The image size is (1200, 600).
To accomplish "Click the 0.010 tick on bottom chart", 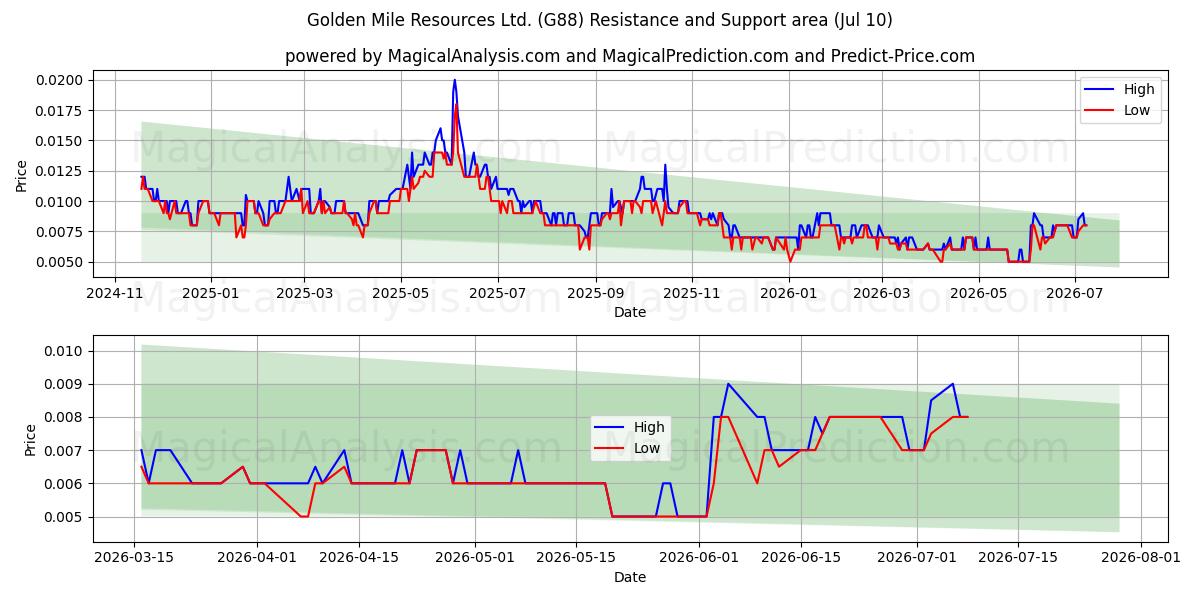I will click(x=66, y=351).
